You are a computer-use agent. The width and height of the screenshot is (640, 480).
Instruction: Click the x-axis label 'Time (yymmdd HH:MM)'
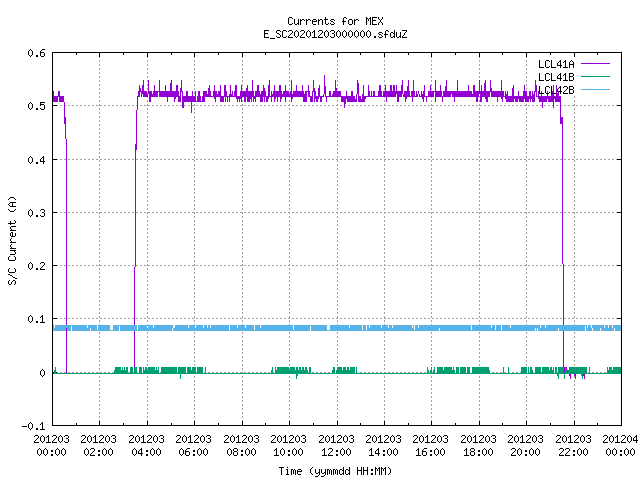pos(335,471)
